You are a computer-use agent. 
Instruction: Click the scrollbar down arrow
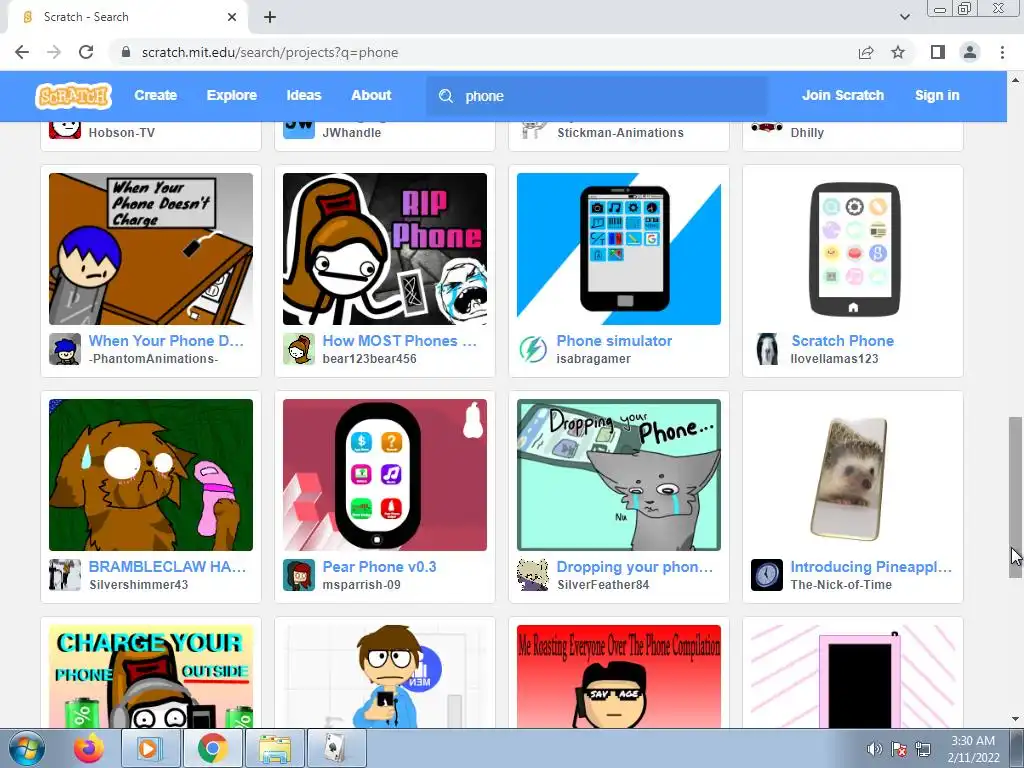(1015, 719)
